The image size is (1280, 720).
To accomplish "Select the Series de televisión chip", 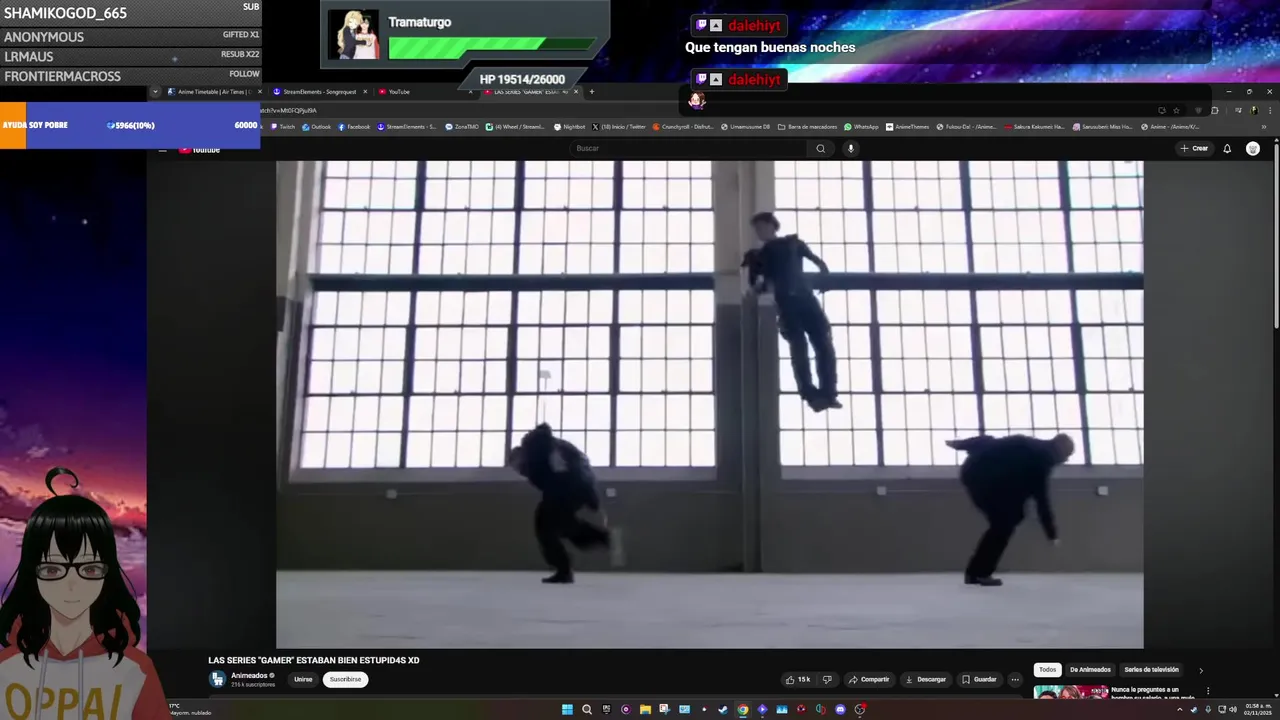I will (1151, 670).
